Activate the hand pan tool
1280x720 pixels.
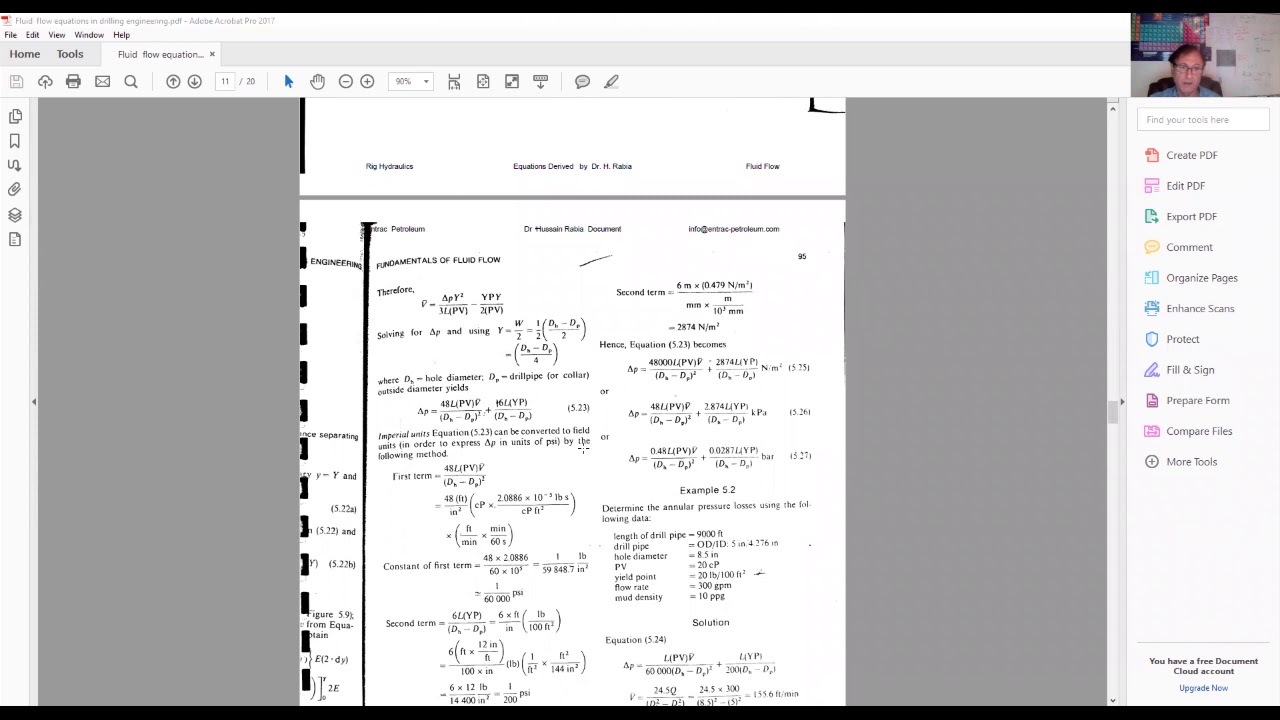pos(317,81)
